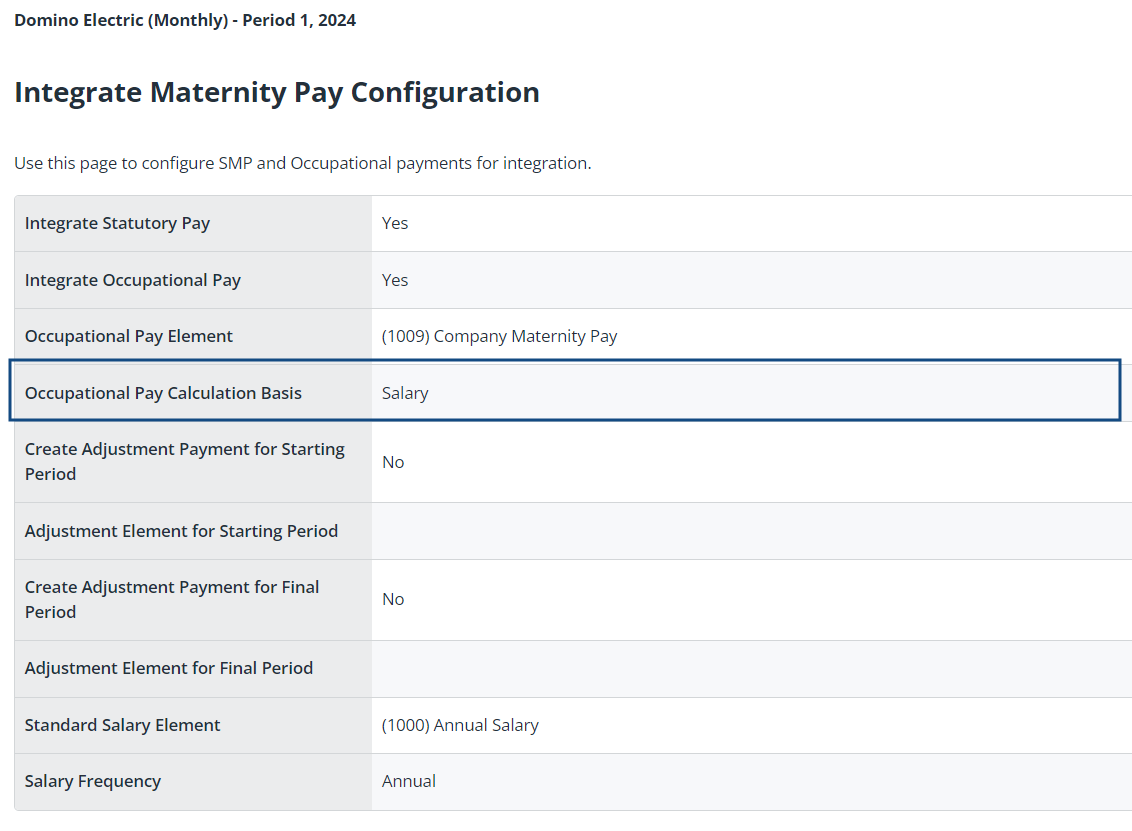Click the Salary calculation basis value

[x=405, y=393]
